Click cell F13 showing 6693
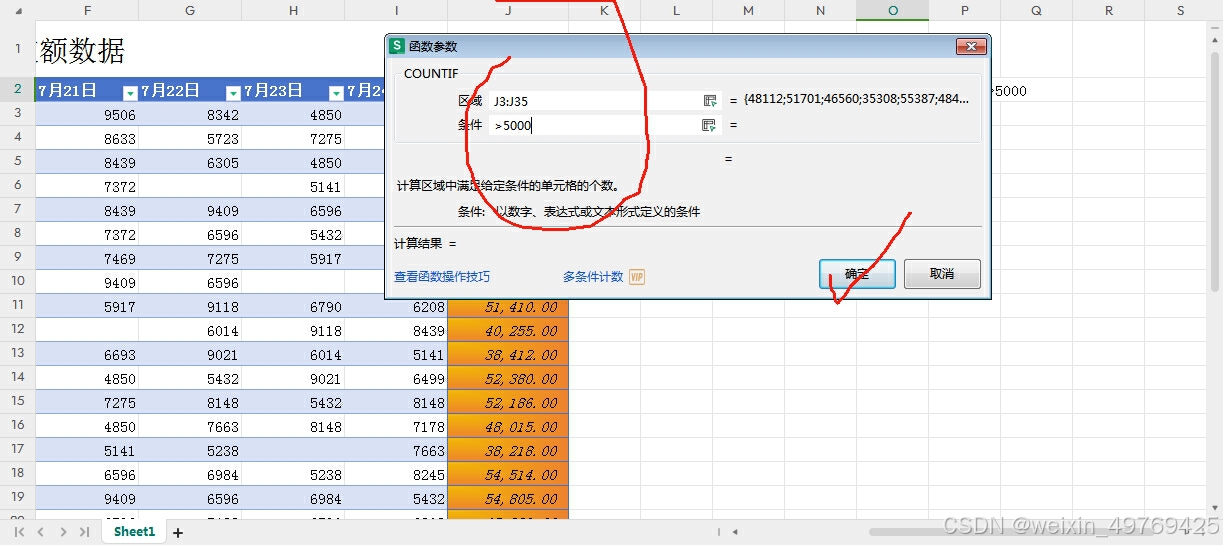This screenshot has height=545, width=1223. (x=87, y=355)
